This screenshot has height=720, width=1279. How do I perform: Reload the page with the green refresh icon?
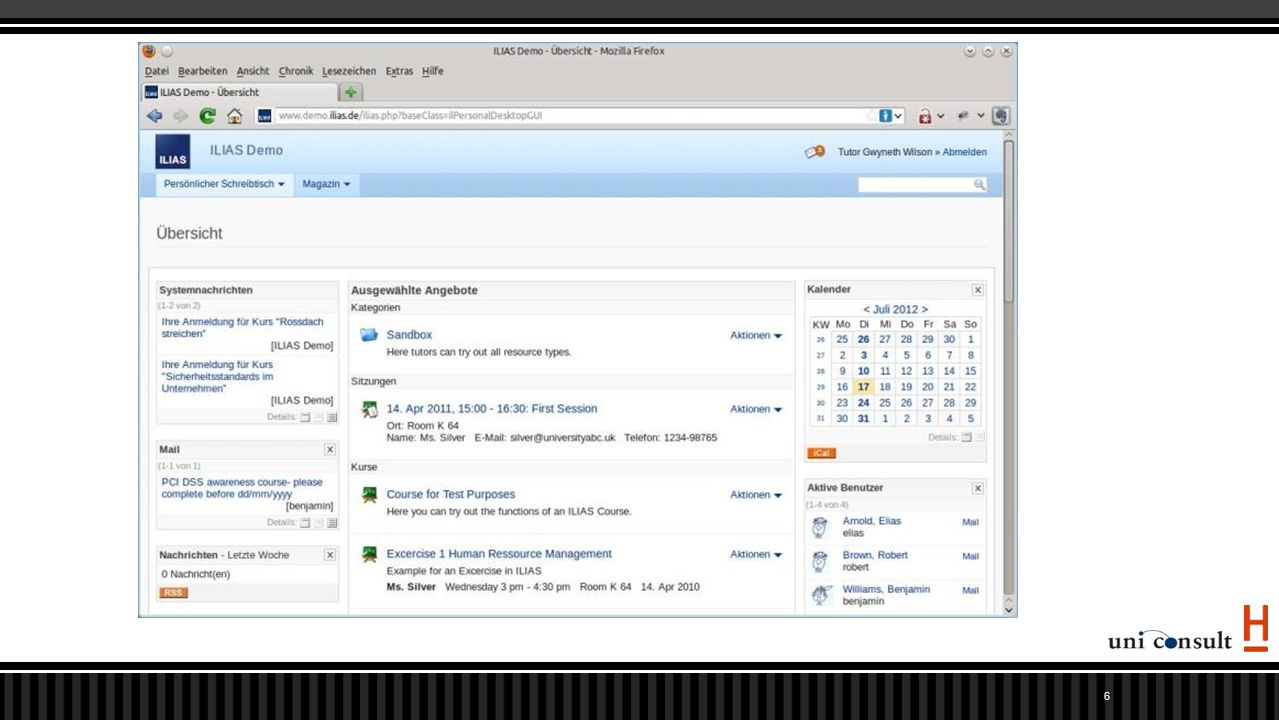(x=208, y=116)
